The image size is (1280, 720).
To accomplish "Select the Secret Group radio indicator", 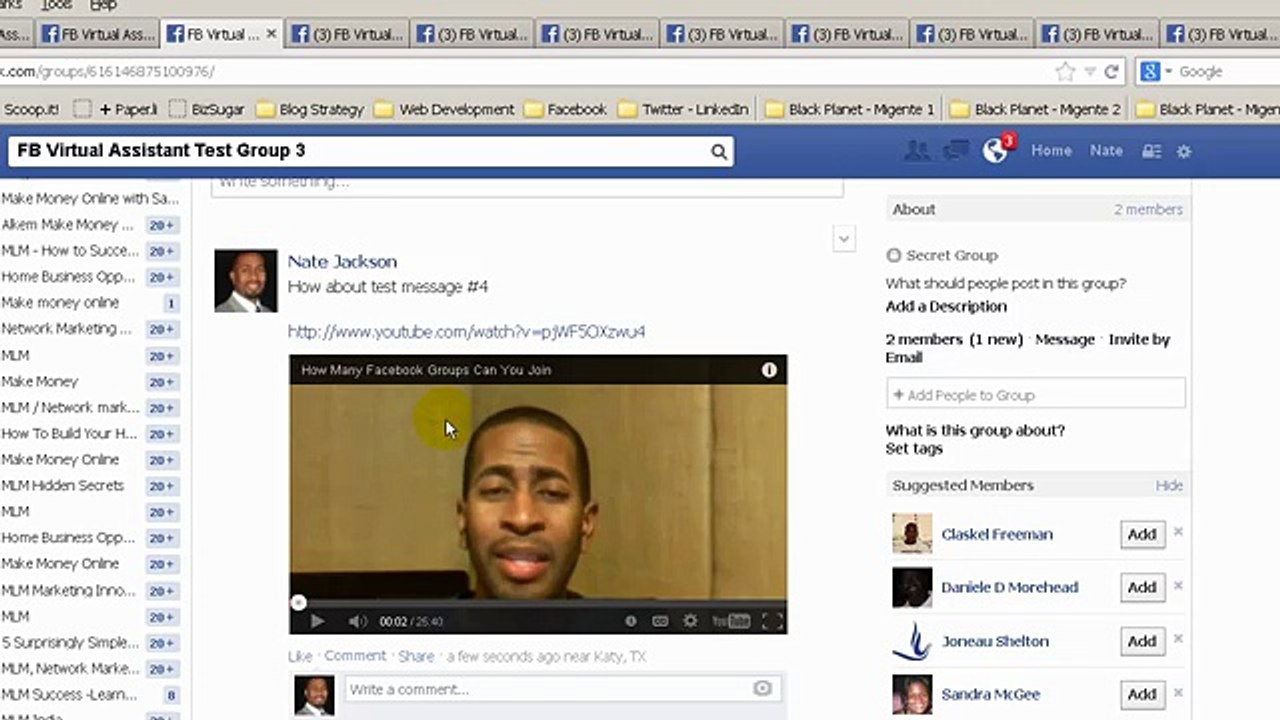I will [x=894, y=256].
